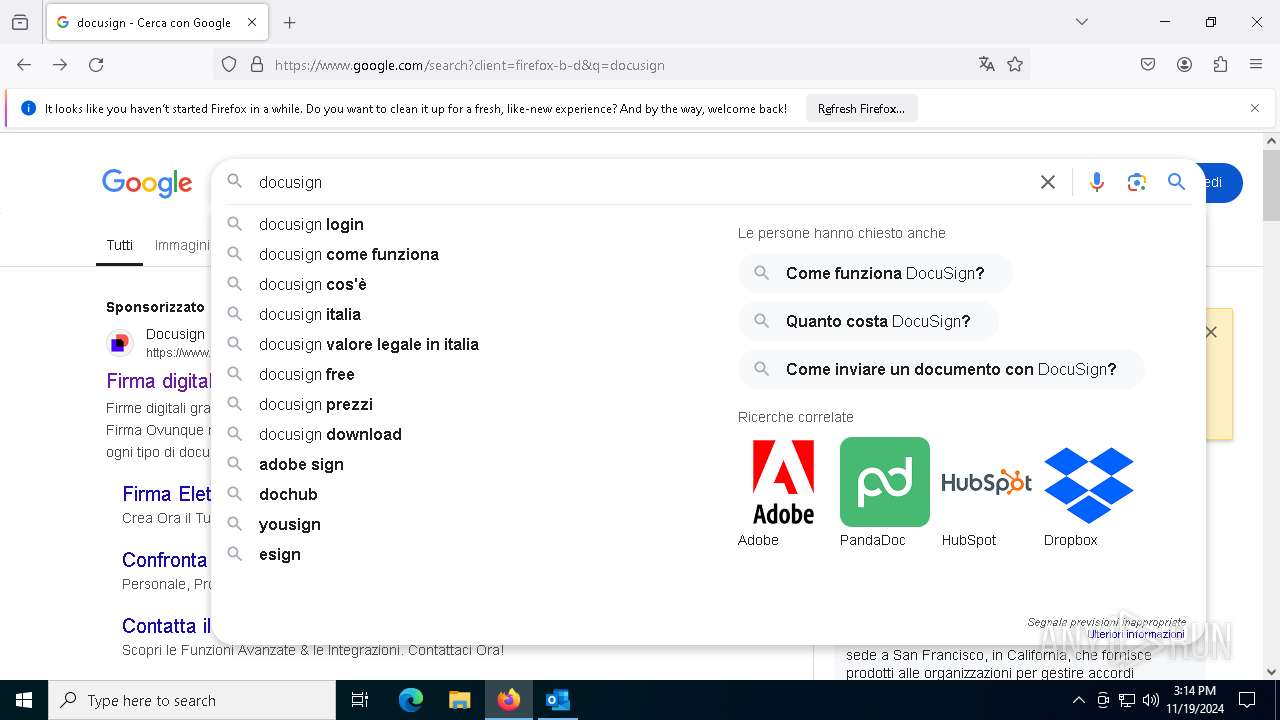Close the yellow notice panel on the right
The height and width of the screenshot is (720, 1280).
[x=1211, y=332]
